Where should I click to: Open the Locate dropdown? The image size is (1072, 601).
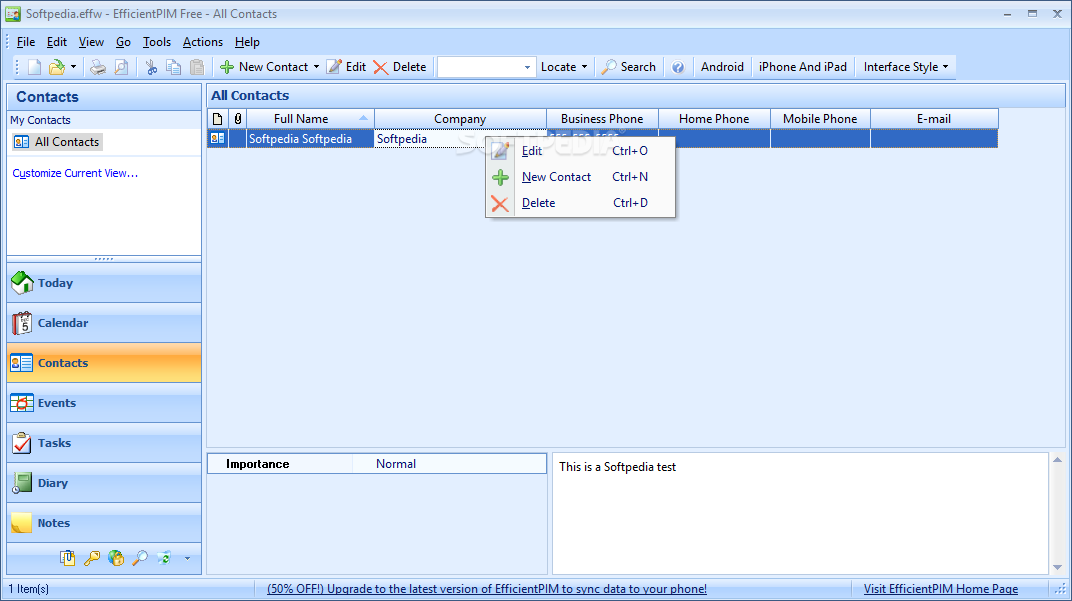(564, 67)
